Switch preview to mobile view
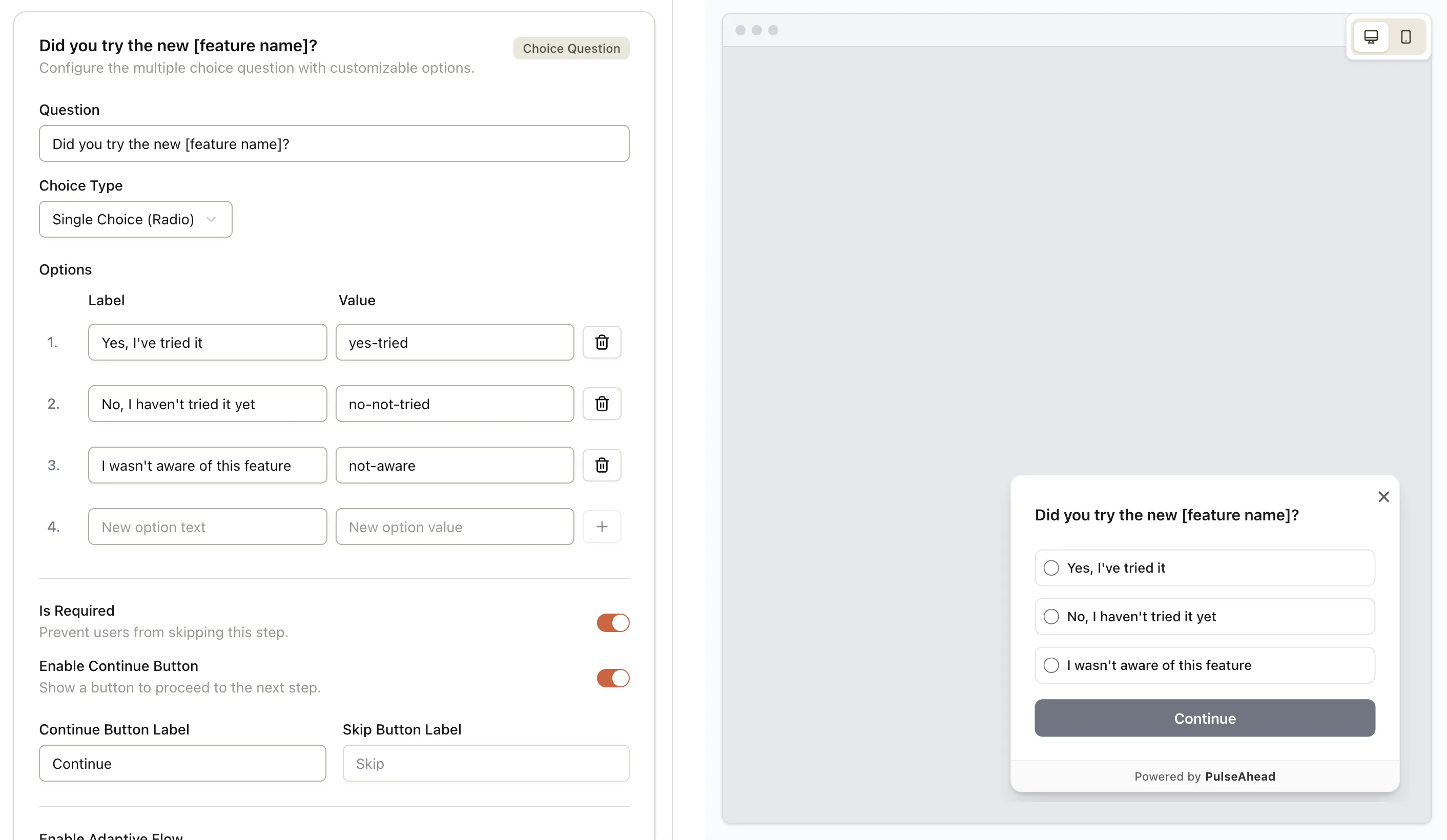Image resolution: width=1447 pixels, height=840 pixels. pos(1406,37)
